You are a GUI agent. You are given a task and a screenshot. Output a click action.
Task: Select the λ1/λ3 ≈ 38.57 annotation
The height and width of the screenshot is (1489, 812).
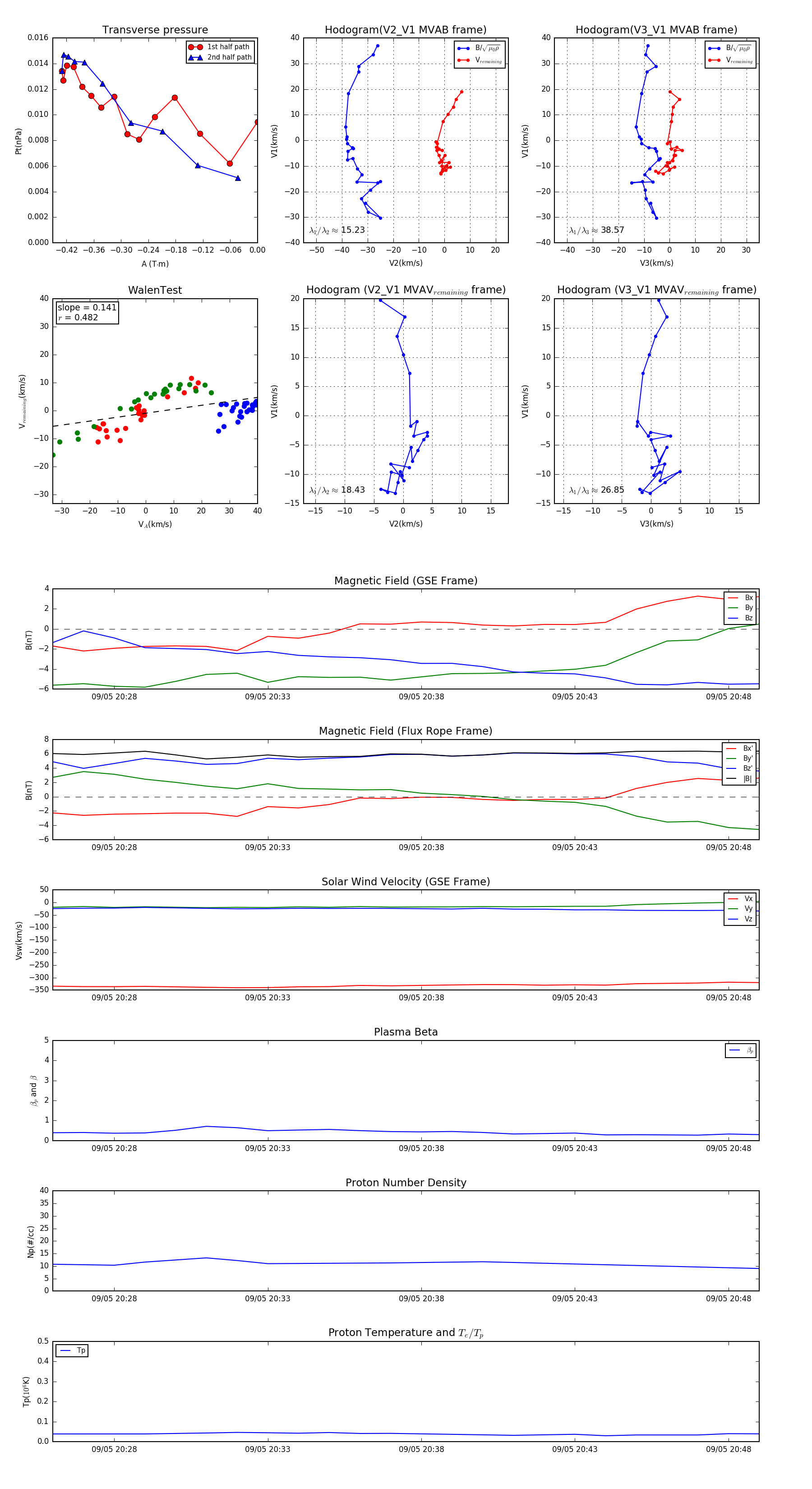pyautogui.click(x=596, y=230)
